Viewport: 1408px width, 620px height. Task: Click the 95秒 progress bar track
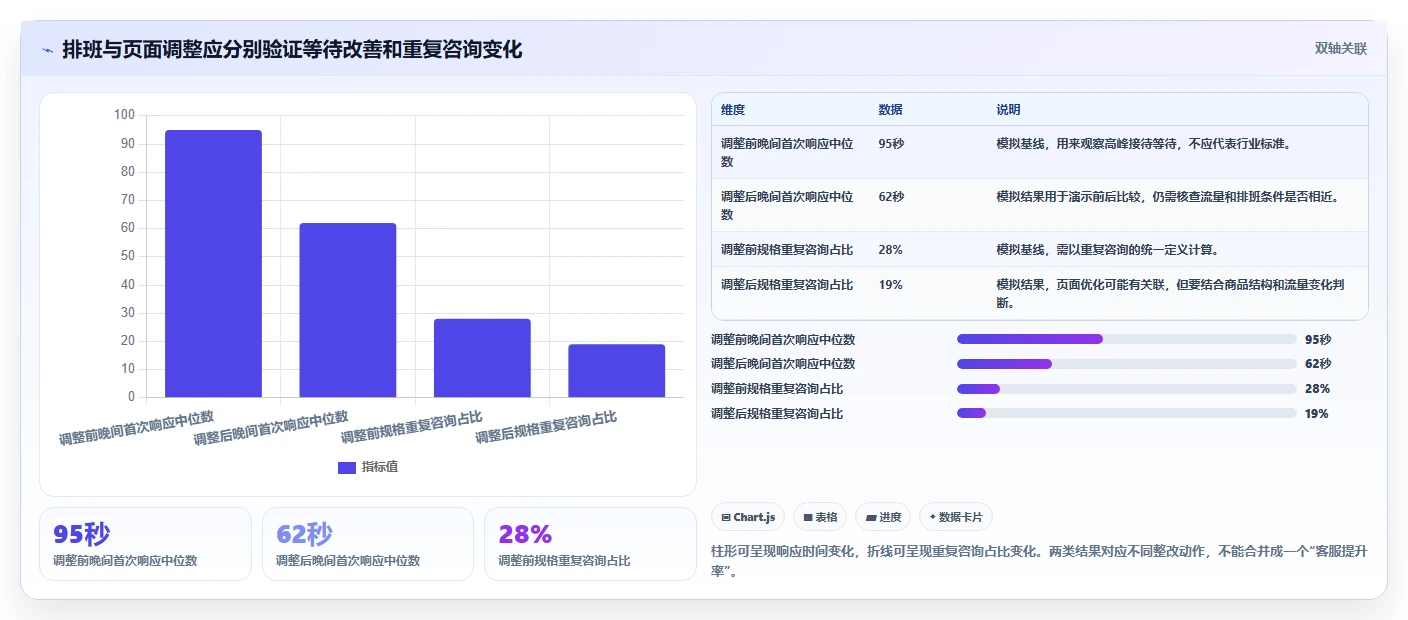pyautogui.click(x=1126, y=339)
